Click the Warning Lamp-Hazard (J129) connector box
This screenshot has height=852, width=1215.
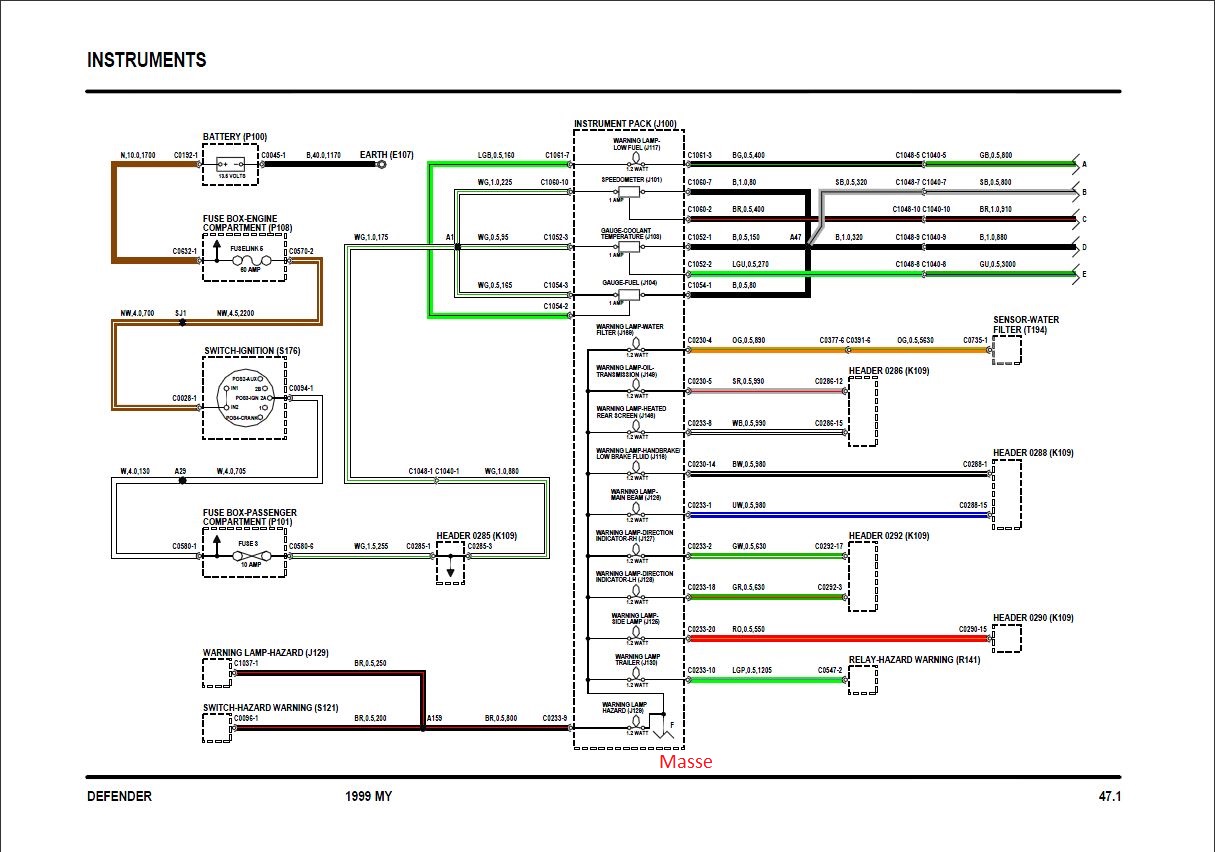pyautogui.click(x=217, y=673)
